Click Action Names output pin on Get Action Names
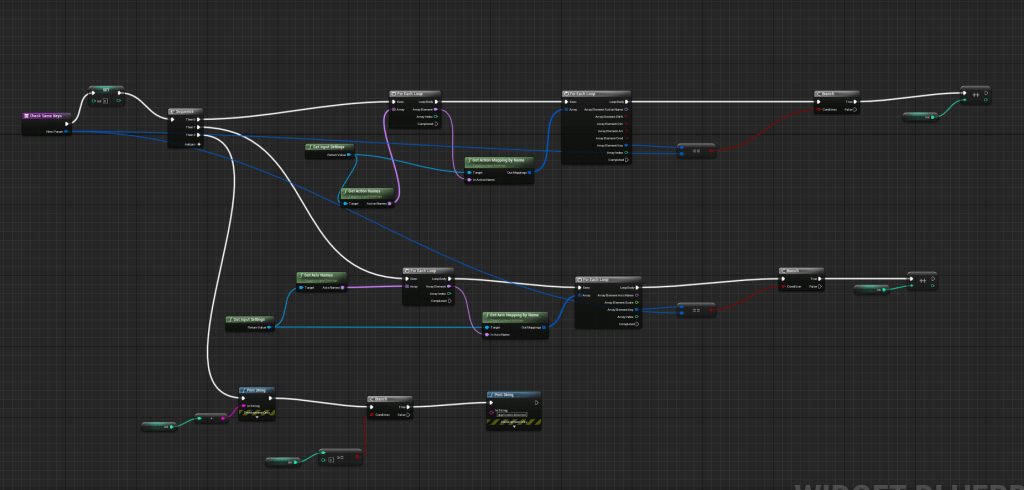Viewport: 1024px width, 490px height. coord(391,204)
